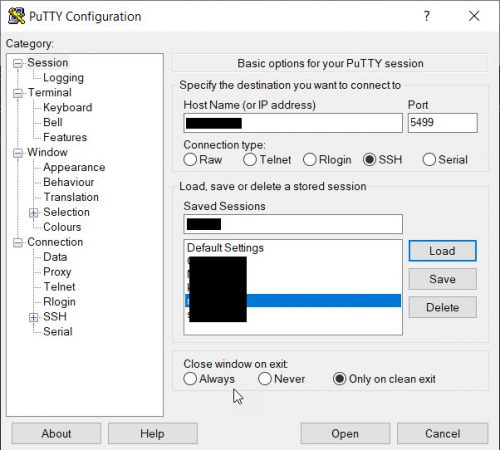500x450 pixels.
Task: Click the Saved Sessions name field
Action: (293, 224)
